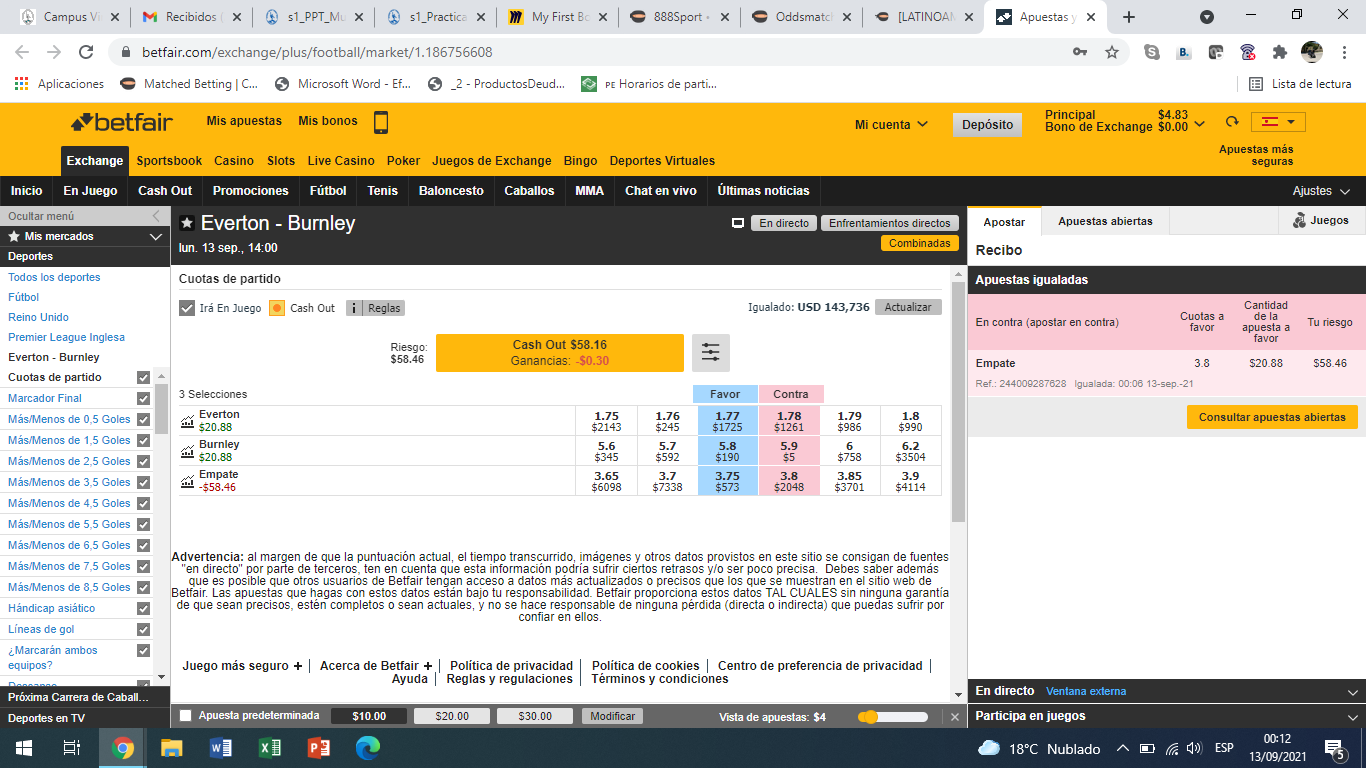Uncheck Más/Menos de 0,5 Goles checkbox
Image resolution: width=1366 pixels, height=768 pixels.
click(143, 419)
